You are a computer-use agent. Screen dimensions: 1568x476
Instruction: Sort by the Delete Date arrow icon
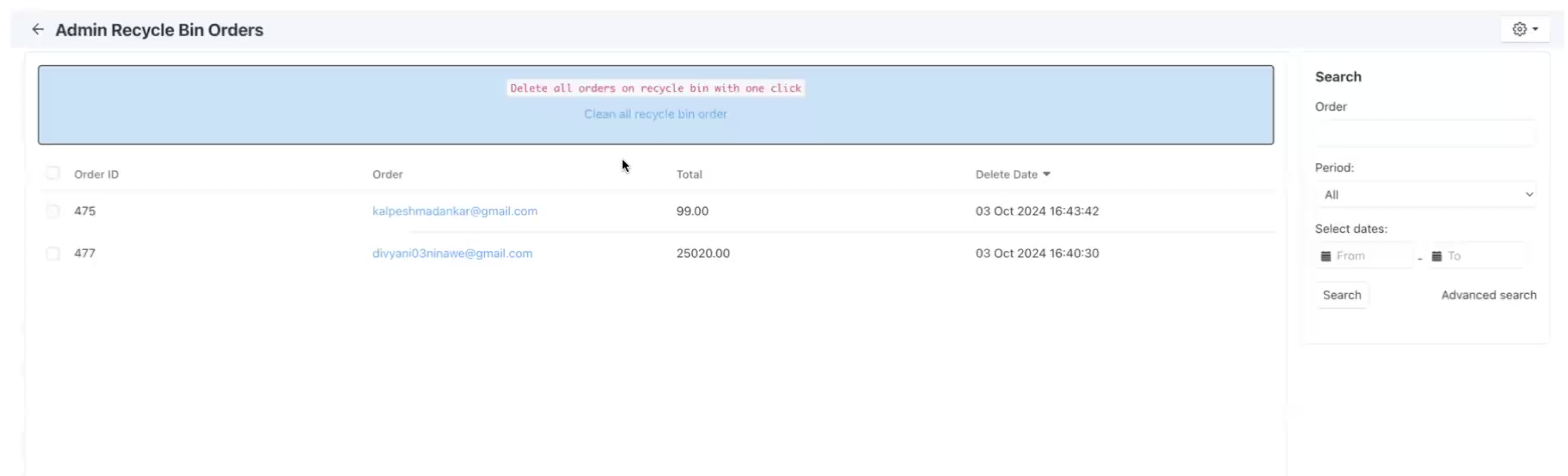pyautogui.click(x=1046, y=174)
